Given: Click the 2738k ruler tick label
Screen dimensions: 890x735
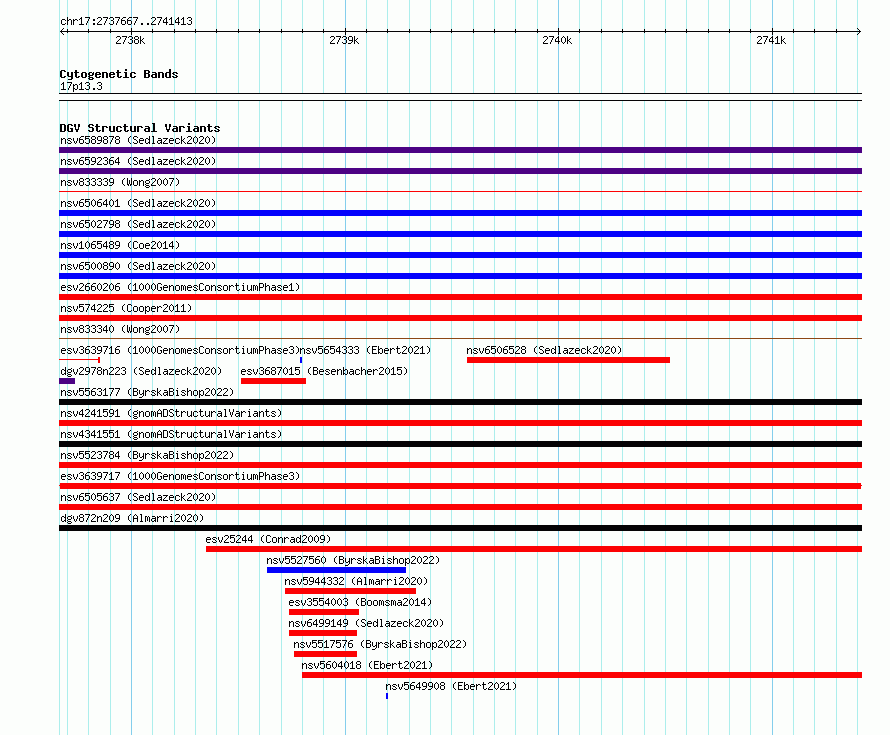Looking at the screenshot, I should coord(130,40).
